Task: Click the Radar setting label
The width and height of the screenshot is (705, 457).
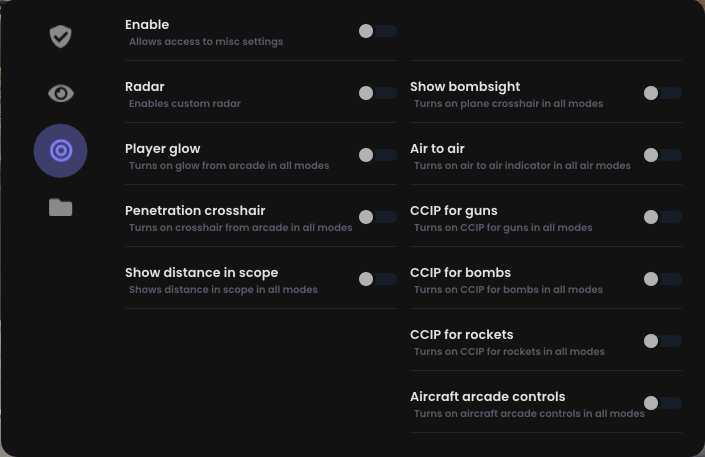Action: pos(145,87)
